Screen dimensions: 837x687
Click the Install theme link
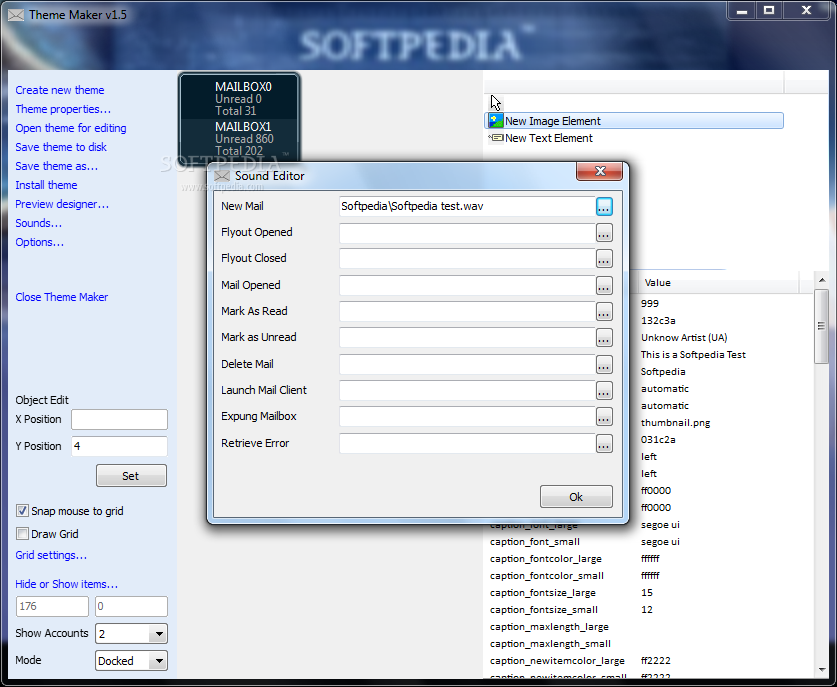[x=46, y=185]
